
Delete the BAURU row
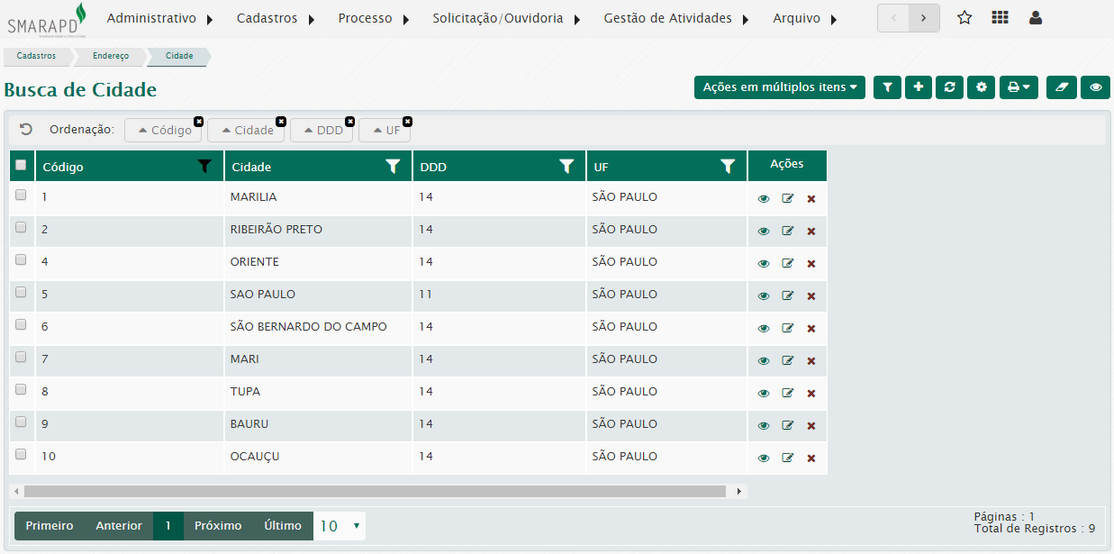pyautogui.click(x=811, y=426)
